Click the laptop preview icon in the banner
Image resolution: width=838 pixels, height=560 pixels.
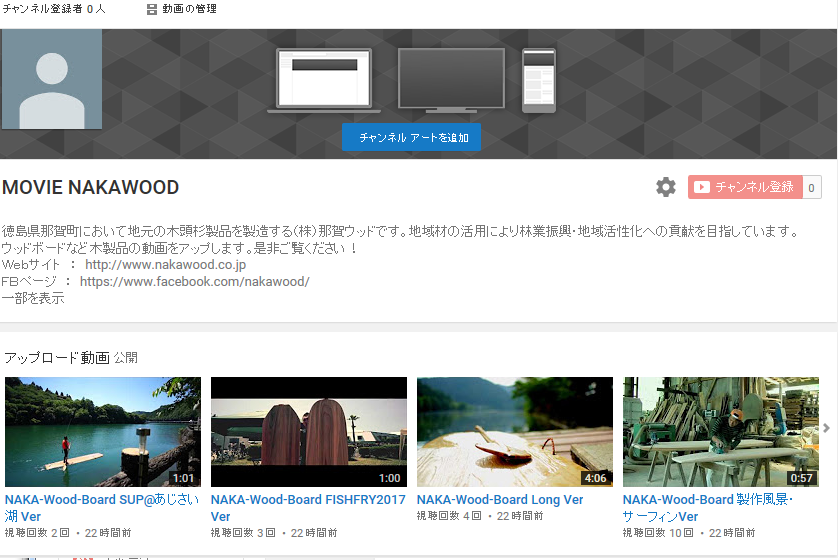(x=324, y=81)
